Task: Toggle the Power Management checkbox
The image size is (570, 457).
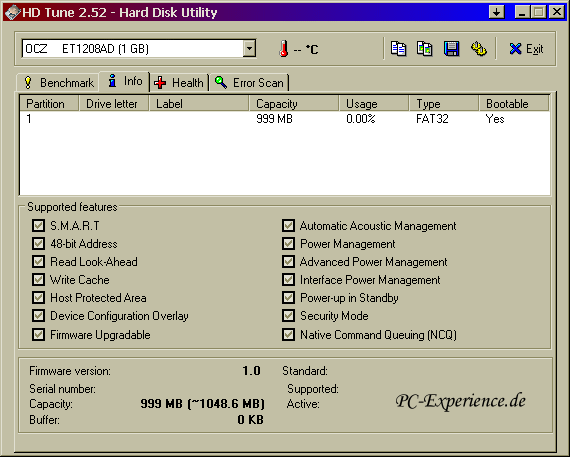Action: click(288, 244)
